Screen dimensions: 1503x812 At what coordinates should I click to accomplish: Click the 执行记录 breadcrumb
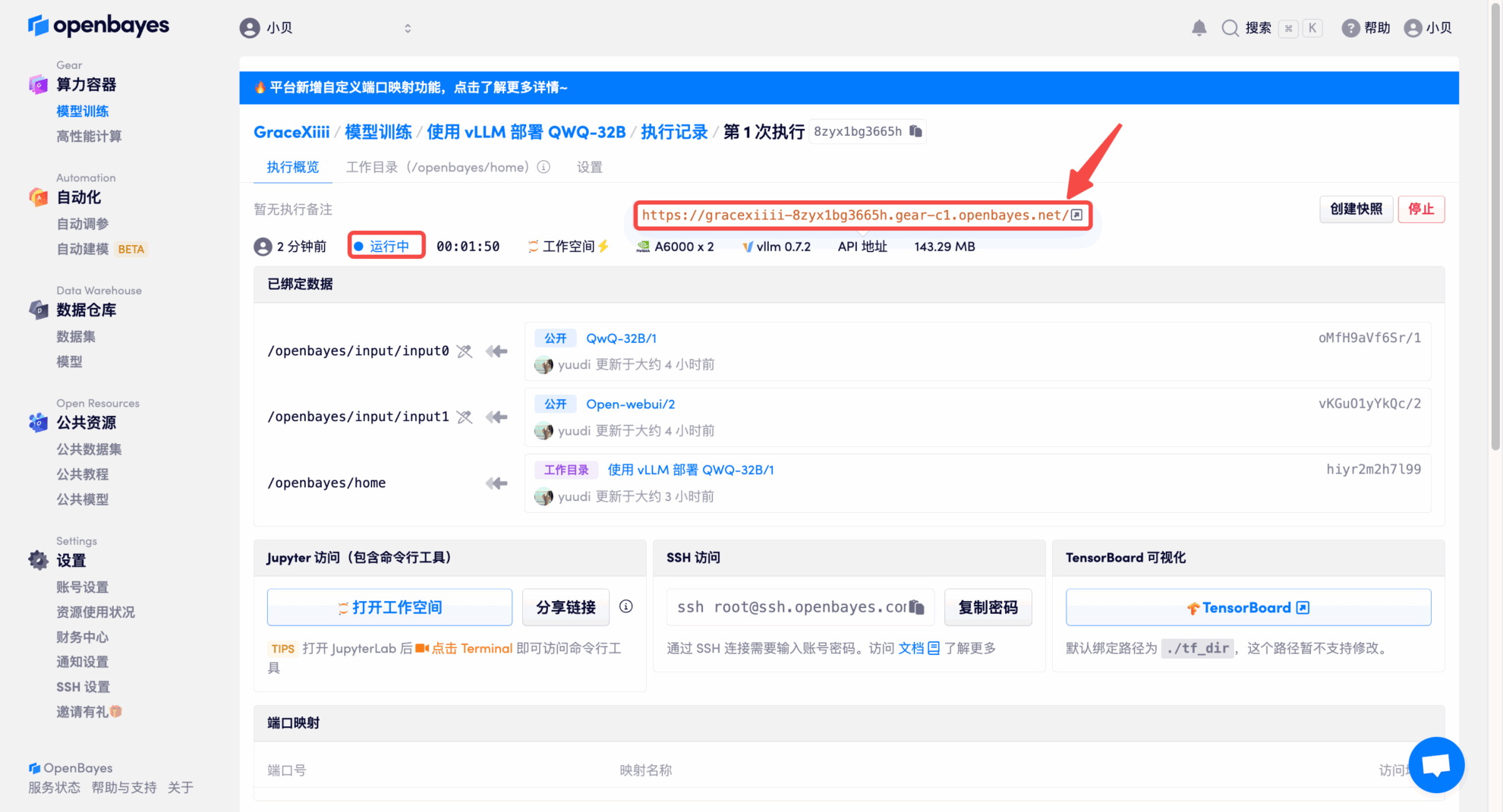[674, 132]
